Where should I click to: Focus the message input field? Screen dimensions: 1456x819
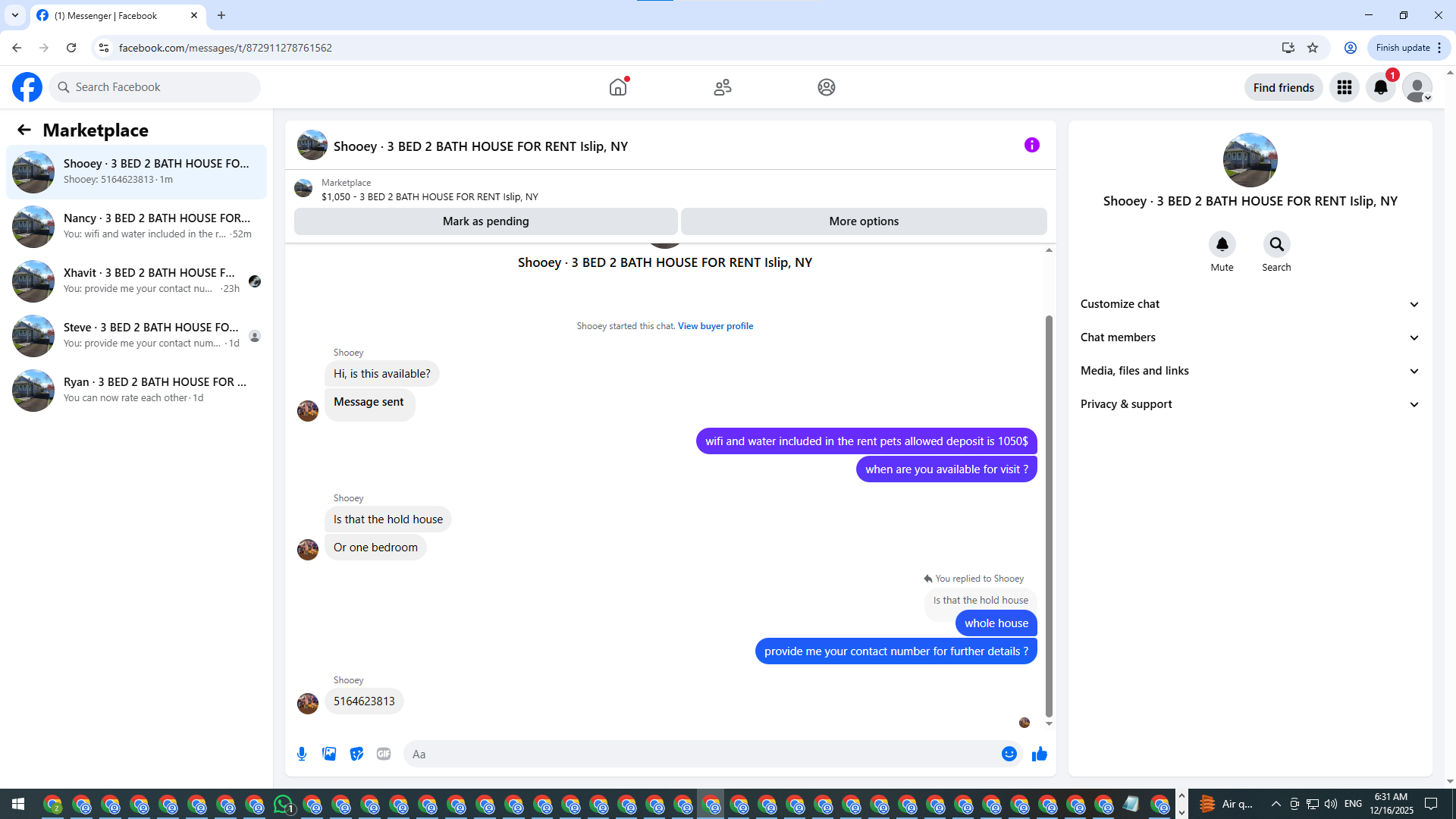702,754
